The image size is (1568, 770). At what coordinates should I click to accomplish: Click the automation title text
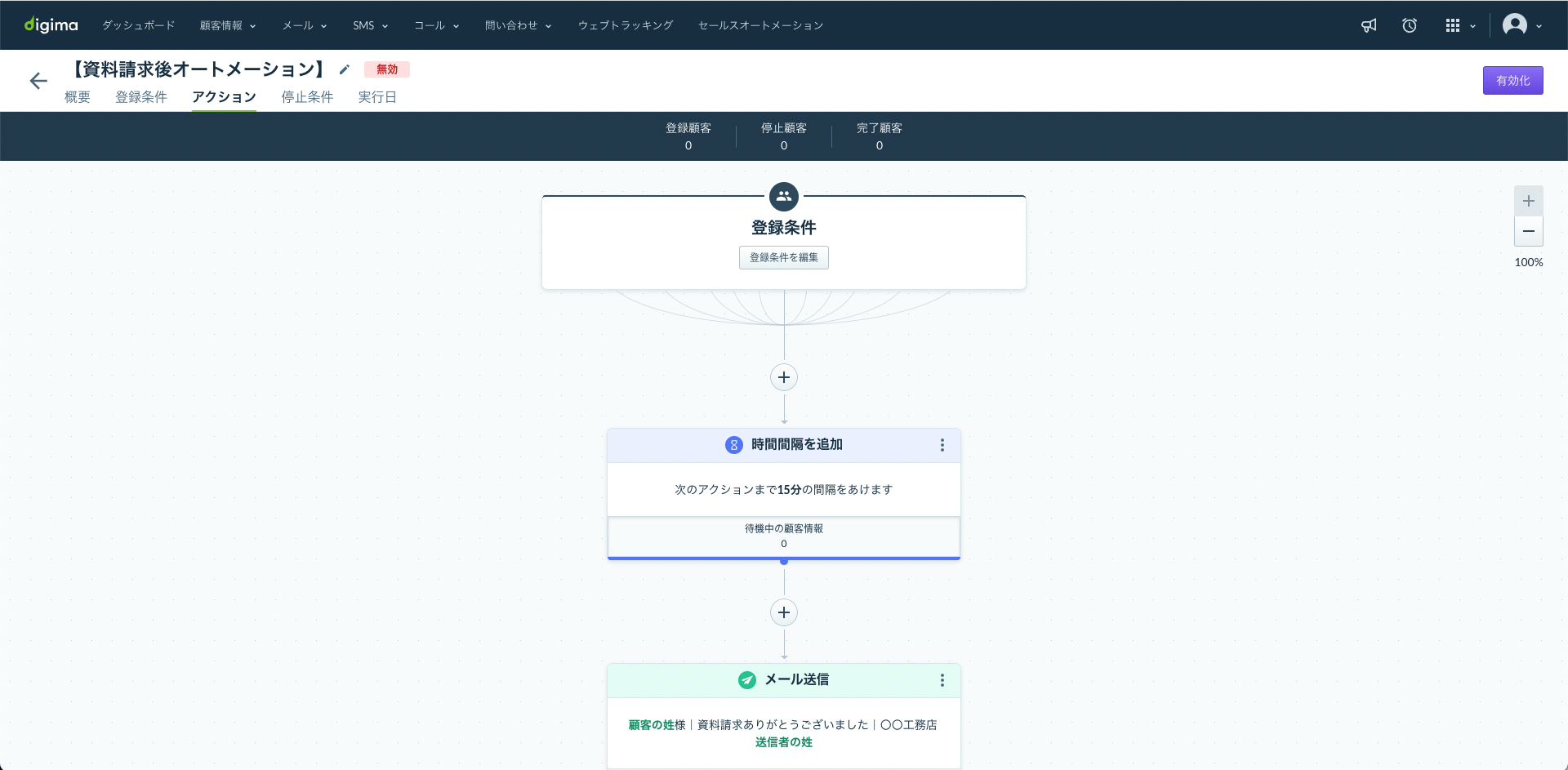coord(199,69)
